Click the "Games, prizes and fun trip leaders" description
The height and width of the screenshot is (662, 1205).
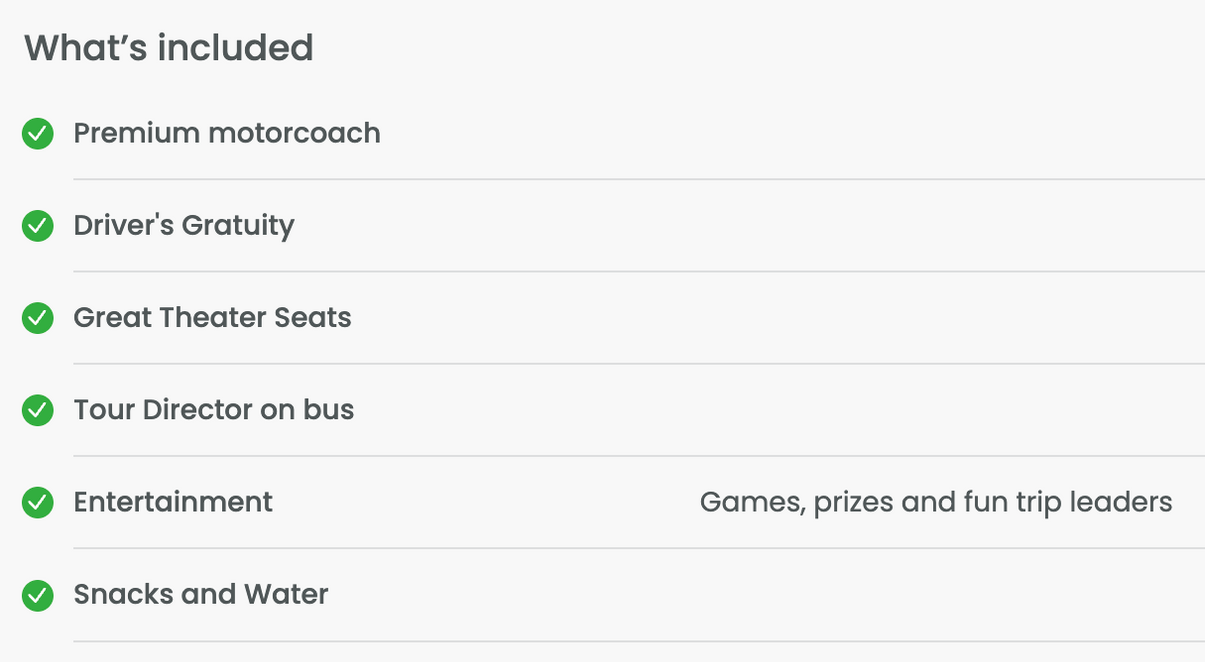click(x=936, y=502)
